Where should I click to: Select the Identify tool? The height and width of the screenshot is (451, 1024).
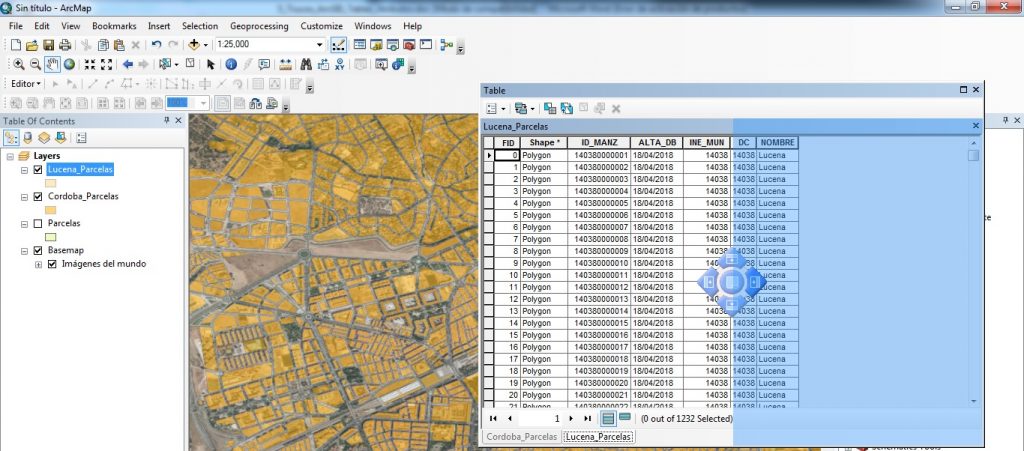(230, 64)
